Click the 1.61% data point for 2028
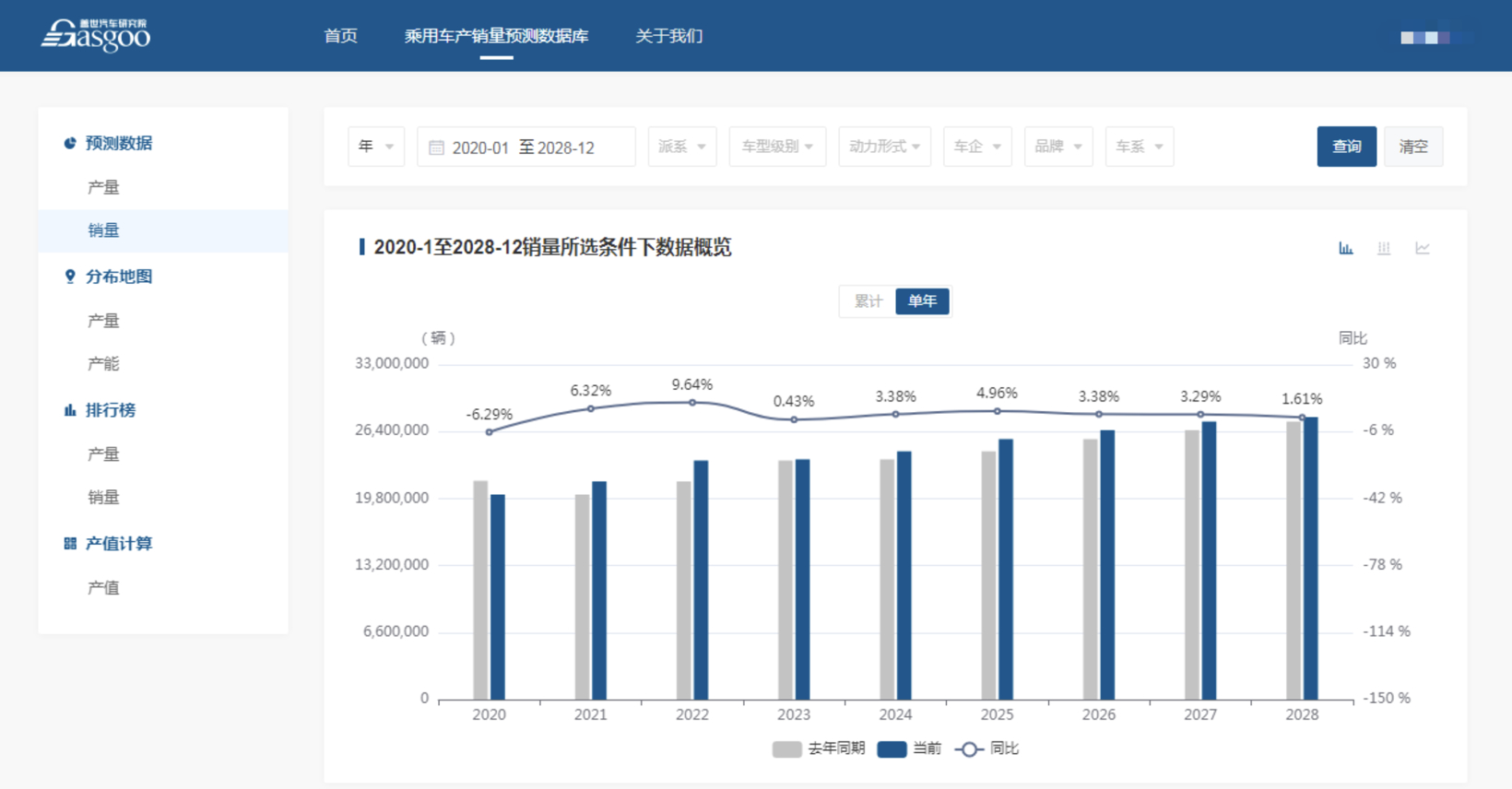 tap(1302, 418)
